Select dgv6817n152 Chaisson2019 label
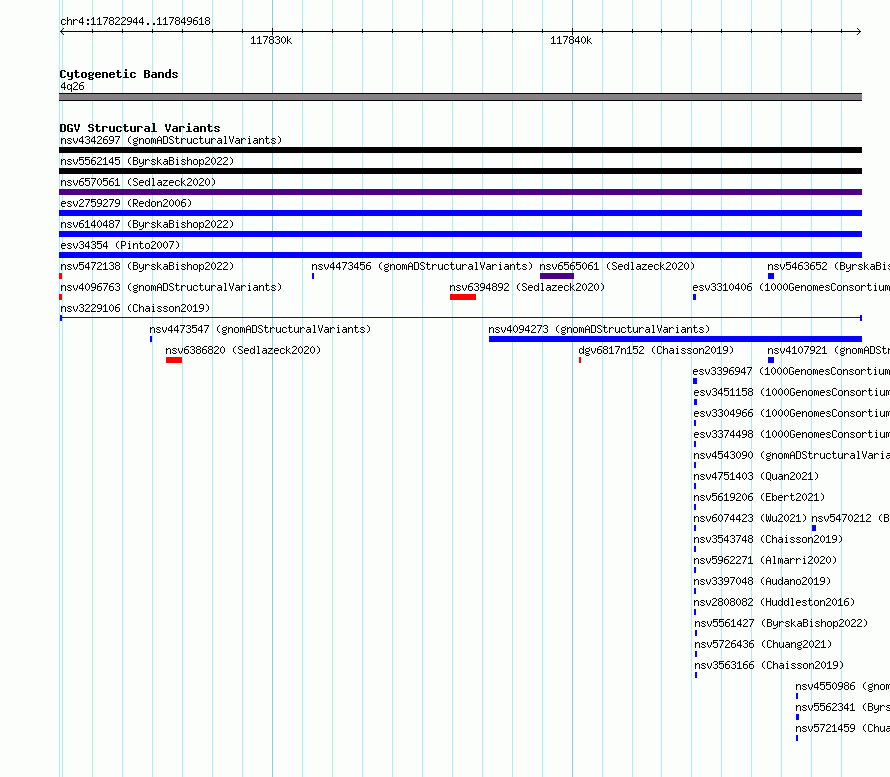 656,350
